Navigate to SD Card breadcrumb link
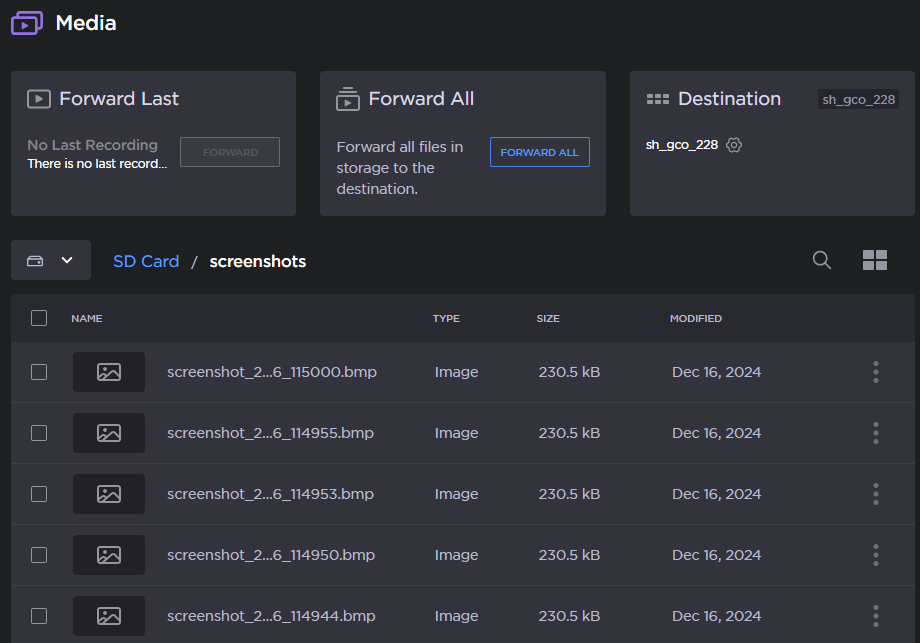The height and width of the screenshot is (643, 920). point(146,261)
